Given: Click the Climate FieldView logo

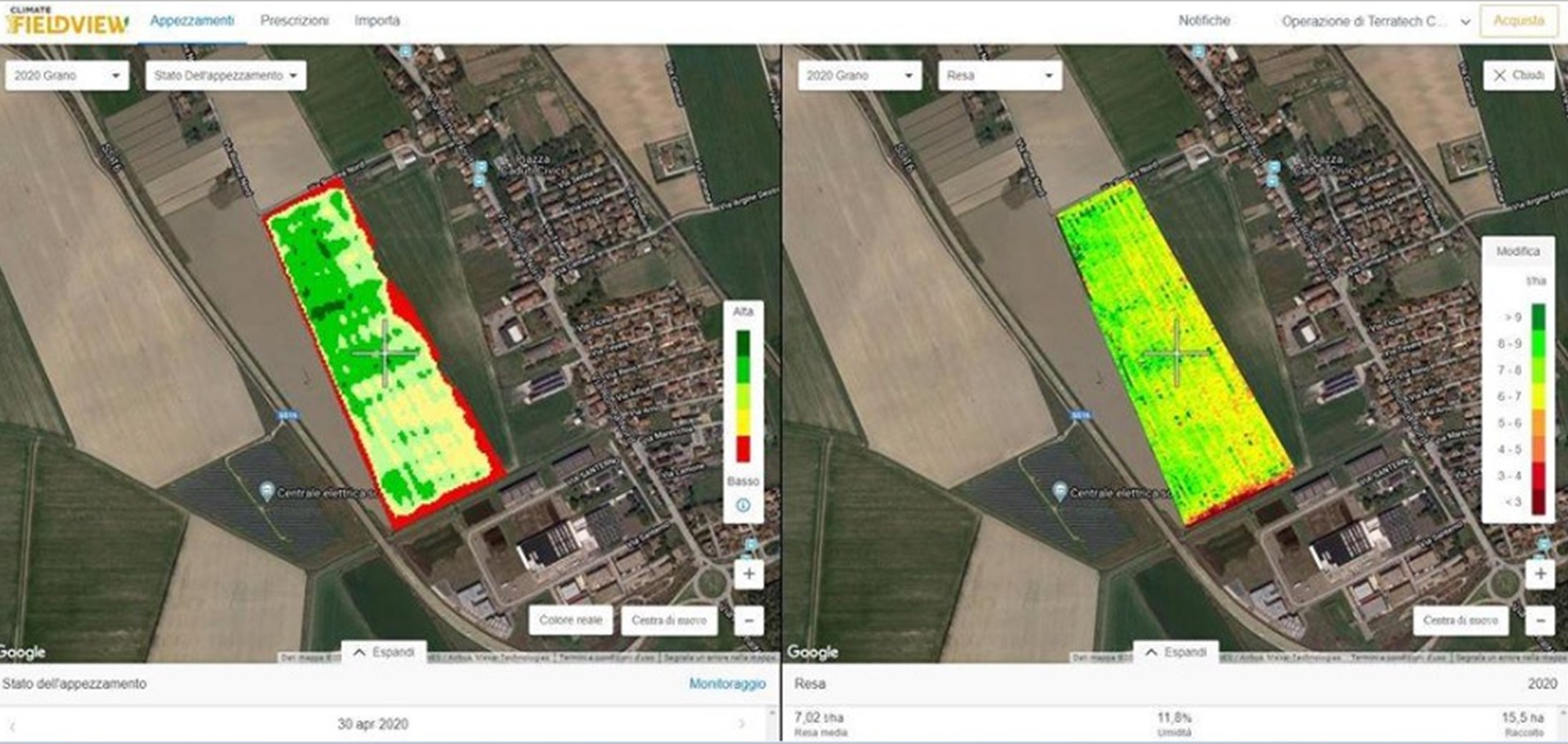Looking at the screenshot, I should pyautogui.click(x=67, y=21).
